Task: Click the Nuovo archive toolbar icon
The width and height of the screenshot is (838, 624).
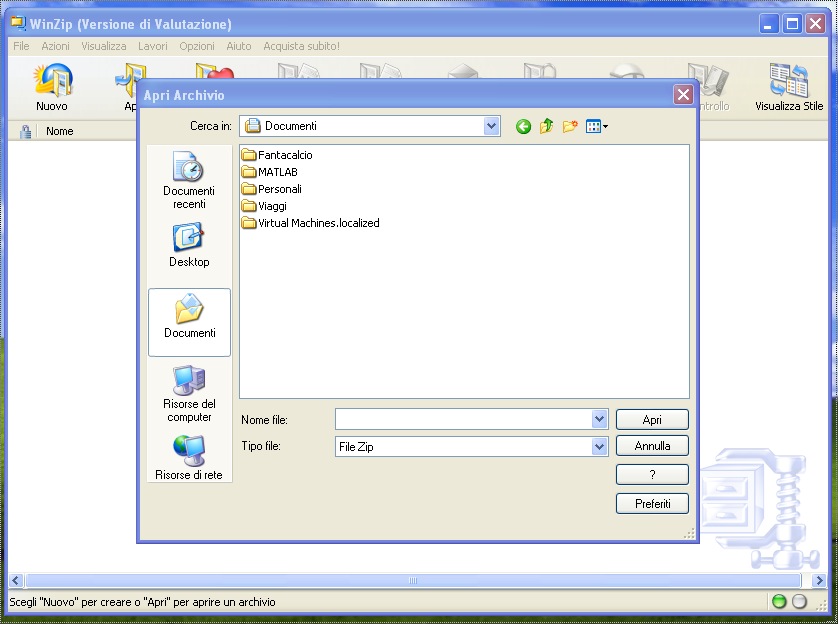Action: pos(52,87)
